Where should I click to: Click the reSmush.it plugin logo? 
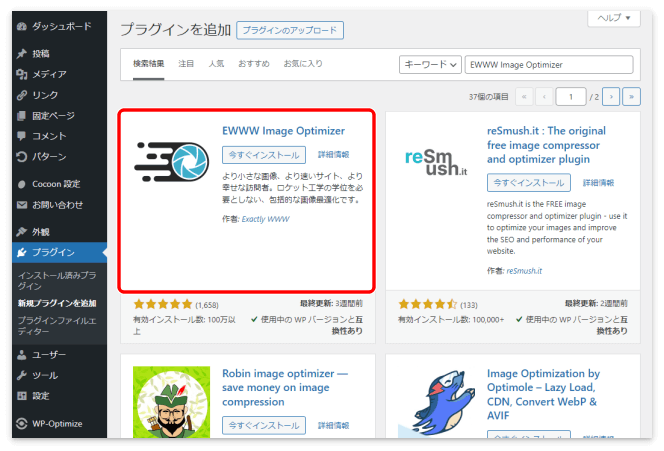(x=436, y=163)
